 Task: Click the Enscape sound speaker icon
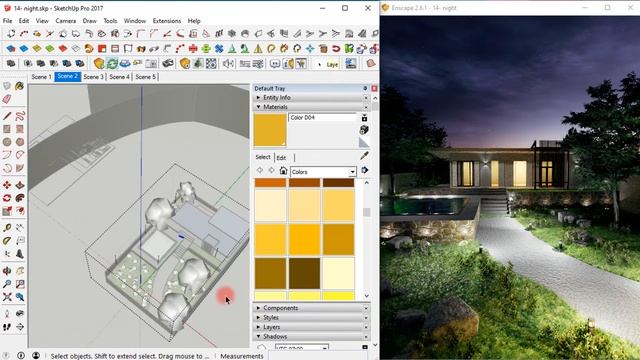tap(228, 63)
